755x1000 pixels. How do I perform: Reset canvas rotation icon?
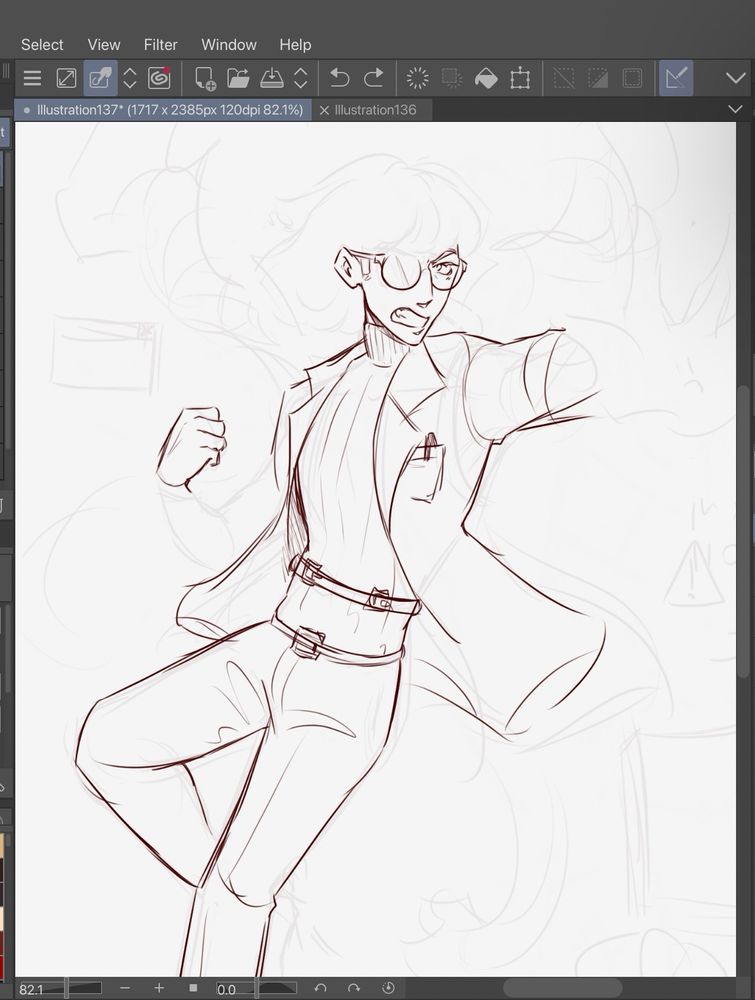tap(388, 989)
